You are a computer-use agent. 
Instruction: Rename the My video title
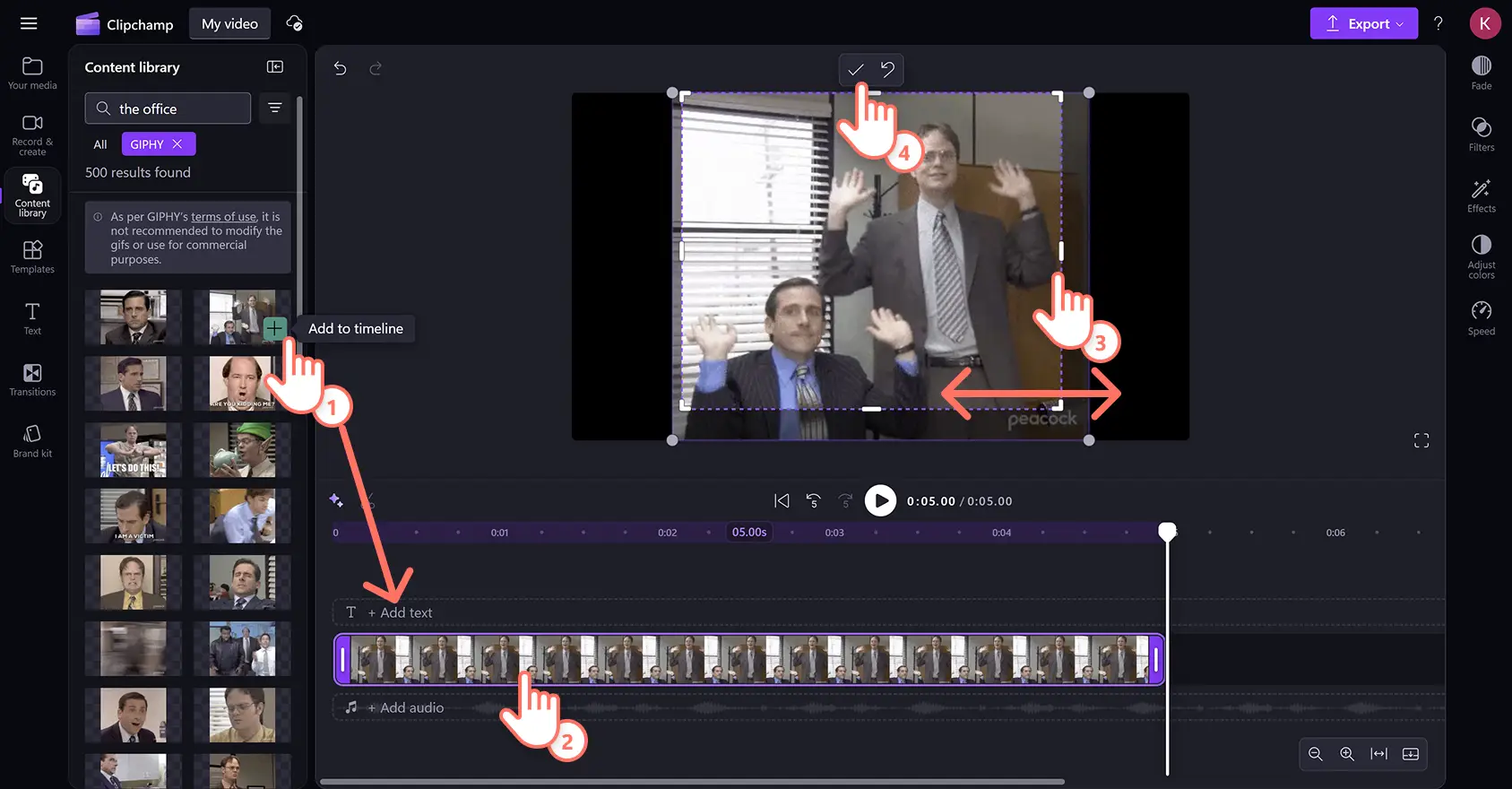click(229, 24)
